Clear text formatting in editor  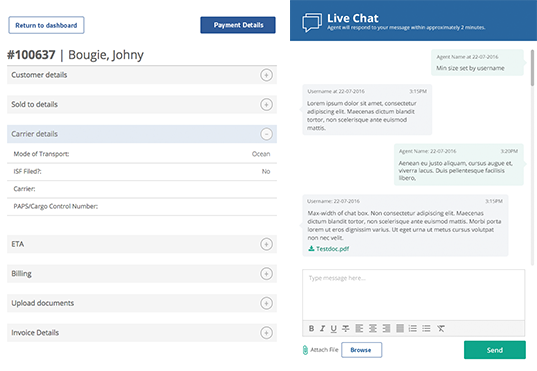(x=441, y=329)
